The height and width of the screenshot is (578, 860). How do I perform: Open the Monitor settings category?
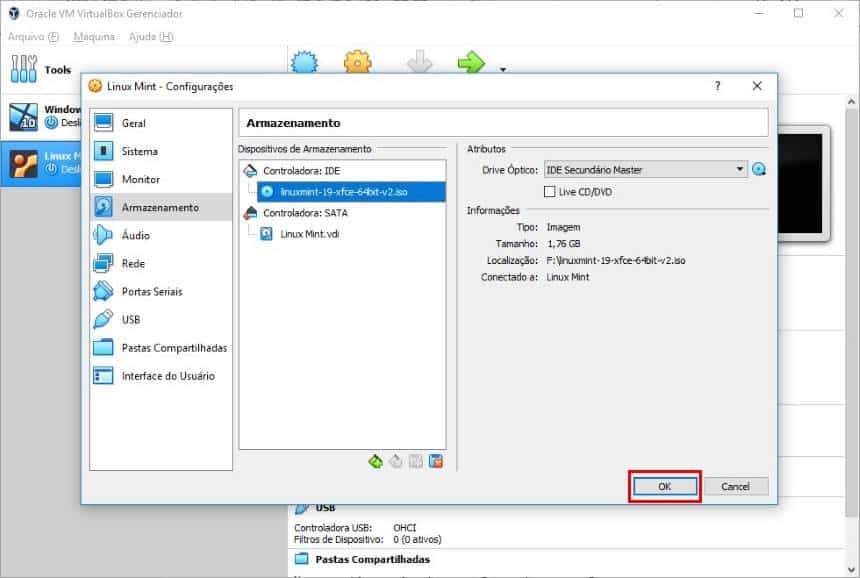(x=161, y=179)
